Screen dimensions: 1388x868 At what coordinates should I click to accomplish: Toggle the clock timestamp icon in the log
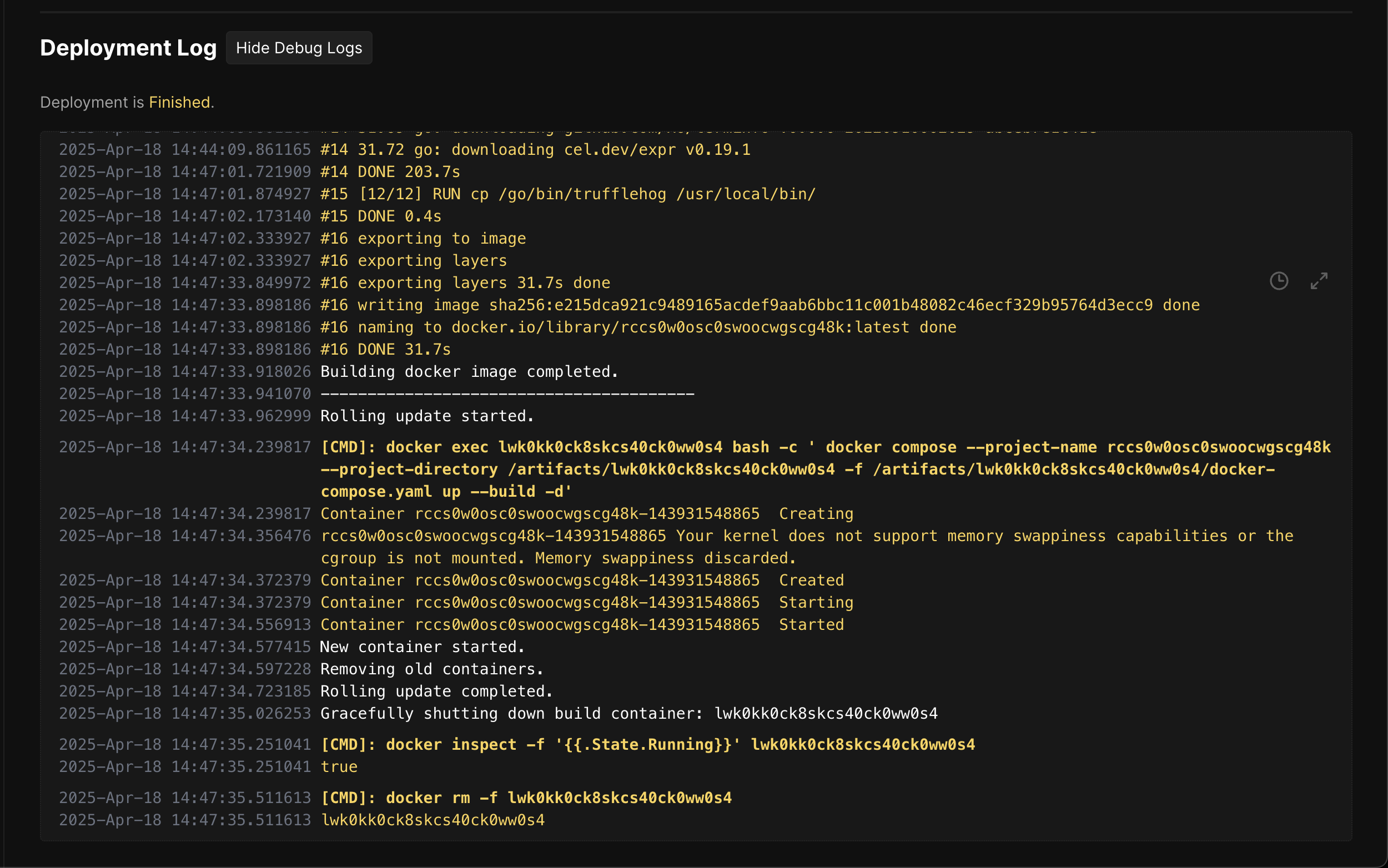(1278, 281)
